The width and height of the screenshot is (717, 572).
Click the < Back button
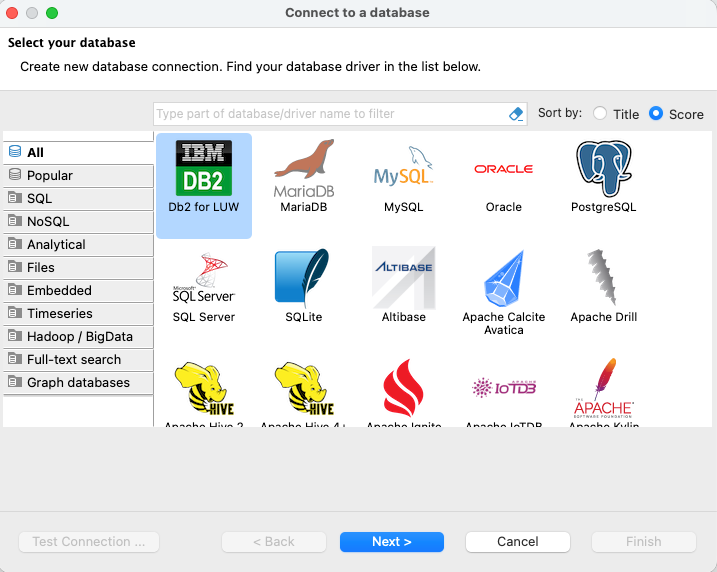(x=274, y=542)
